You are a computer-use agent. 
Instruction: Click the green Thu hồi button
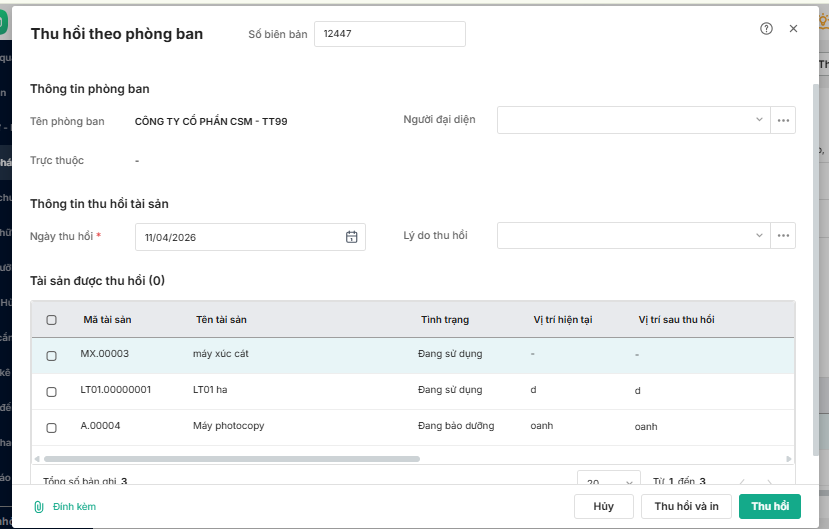(769, 506)
